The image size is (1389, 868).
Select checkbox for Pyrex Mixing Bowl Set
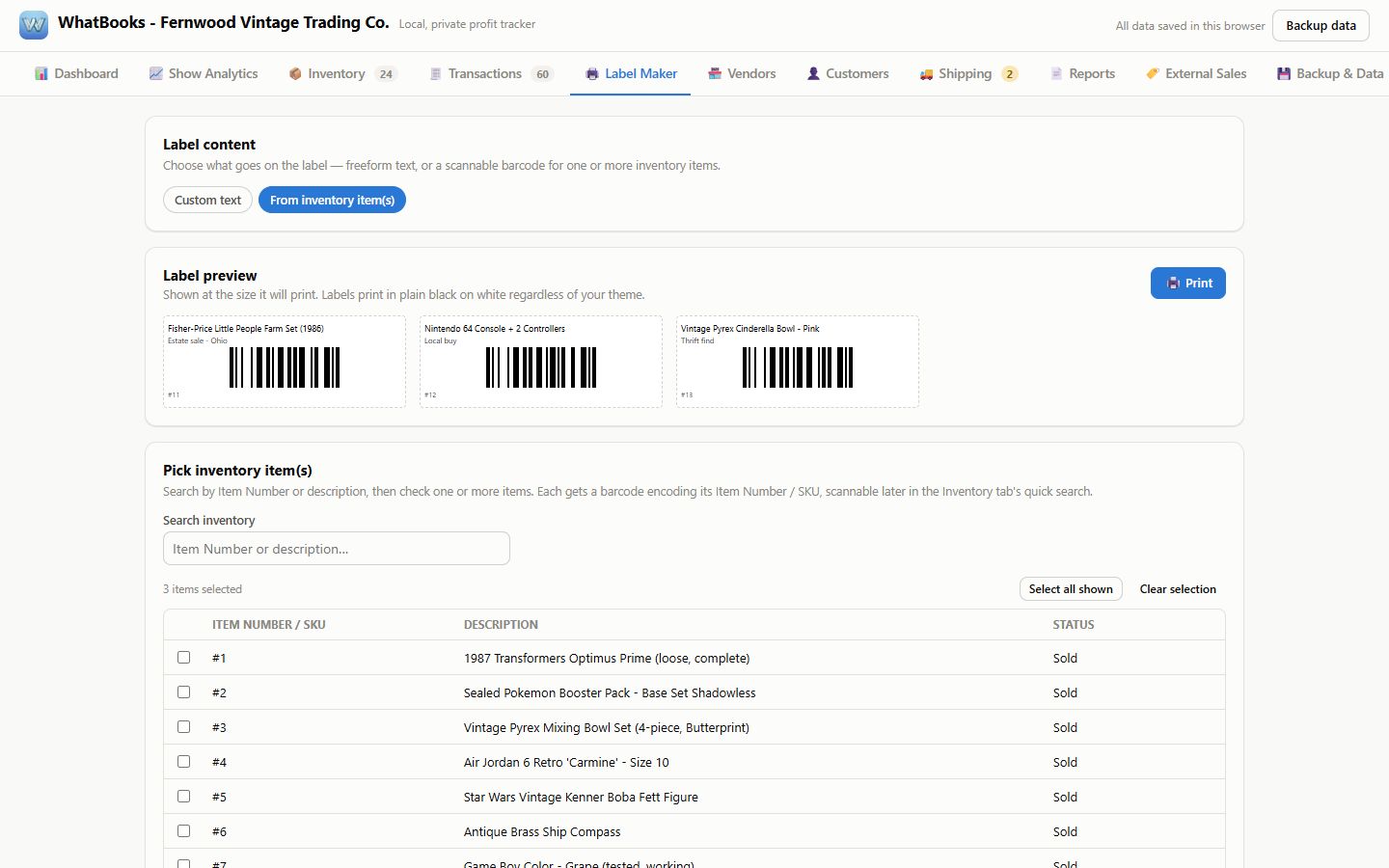pyautogui.click(x=184, y=726)
